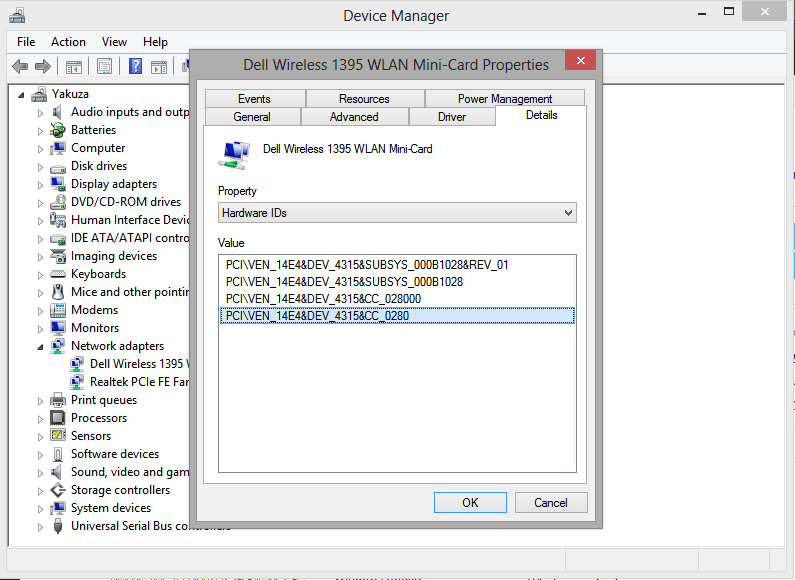795x580 pixels.
Task: Select hardware ID ending REV_01
Action: pos(397,265)
